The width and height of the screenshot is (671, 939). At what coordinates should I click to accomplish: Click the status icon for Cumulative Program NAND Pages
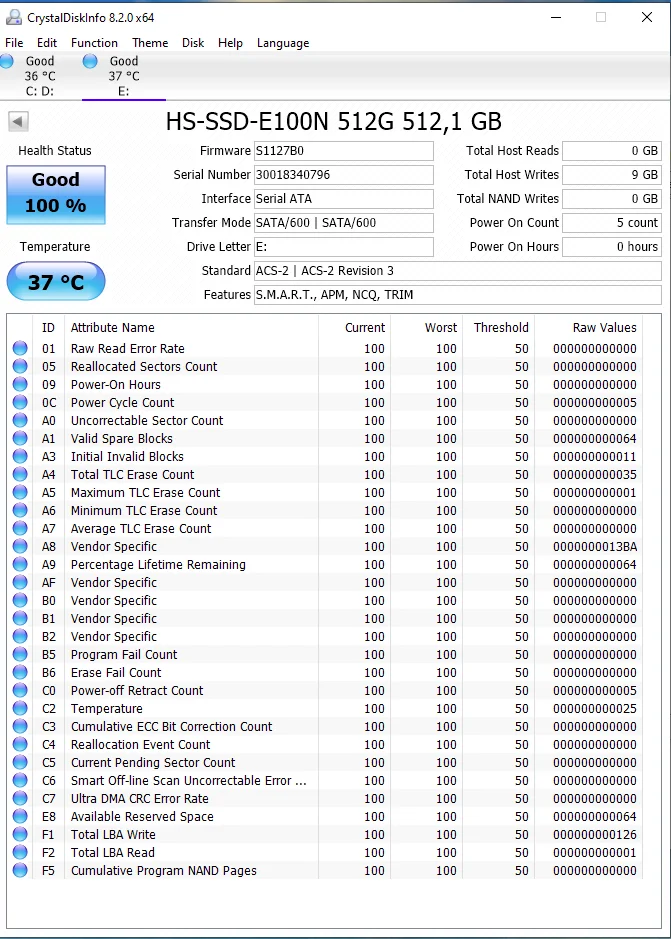[20, 870]
